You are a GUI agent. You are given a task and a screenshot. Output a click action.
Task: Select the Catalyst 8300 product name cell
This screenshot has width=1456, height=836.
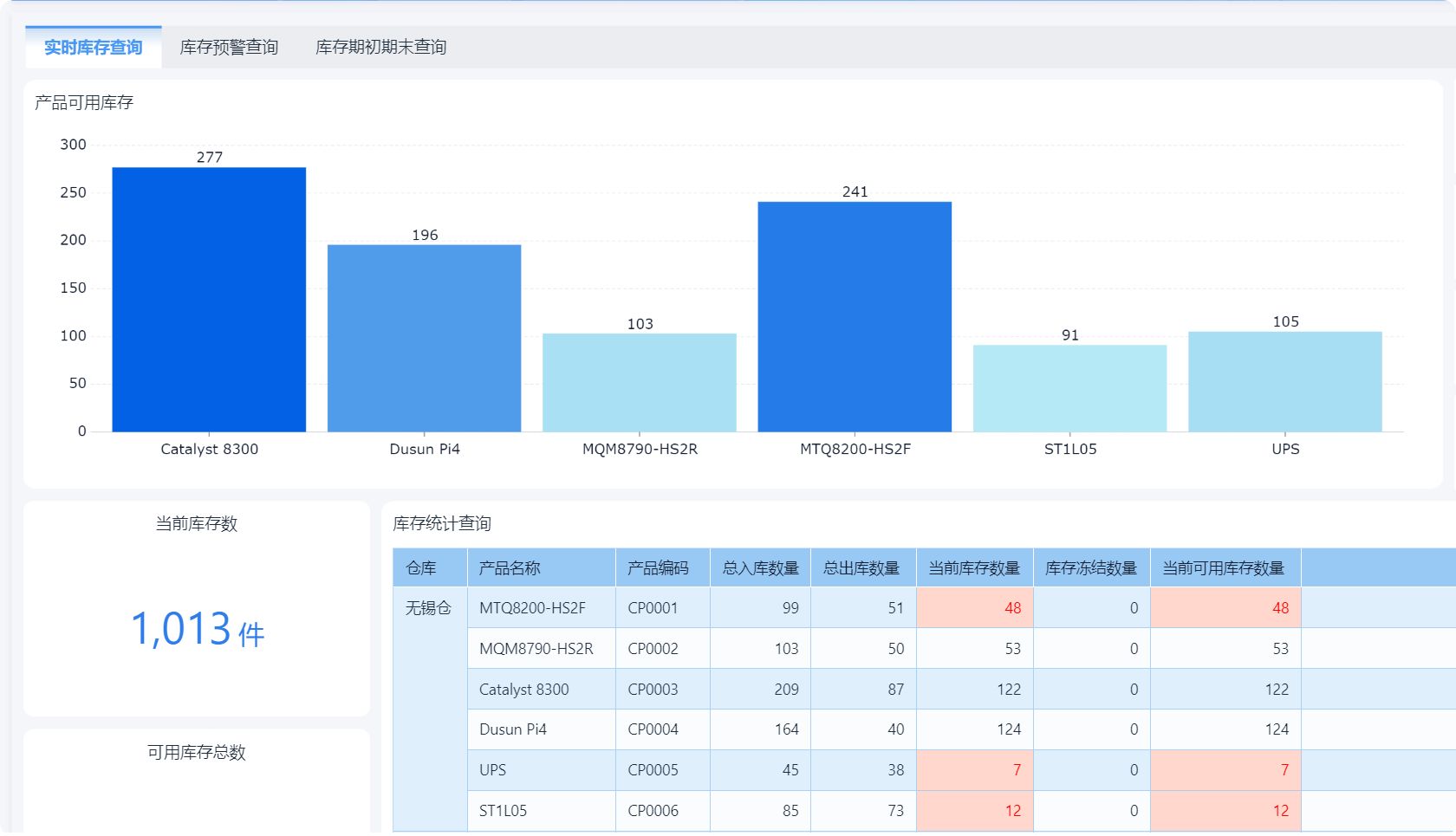(542, 690)
